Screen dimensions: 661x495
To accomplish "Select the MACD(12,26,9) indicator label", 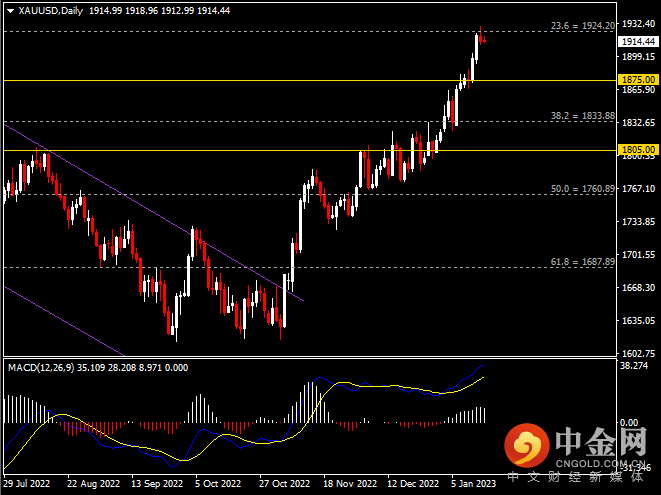I will pos(42,368).
